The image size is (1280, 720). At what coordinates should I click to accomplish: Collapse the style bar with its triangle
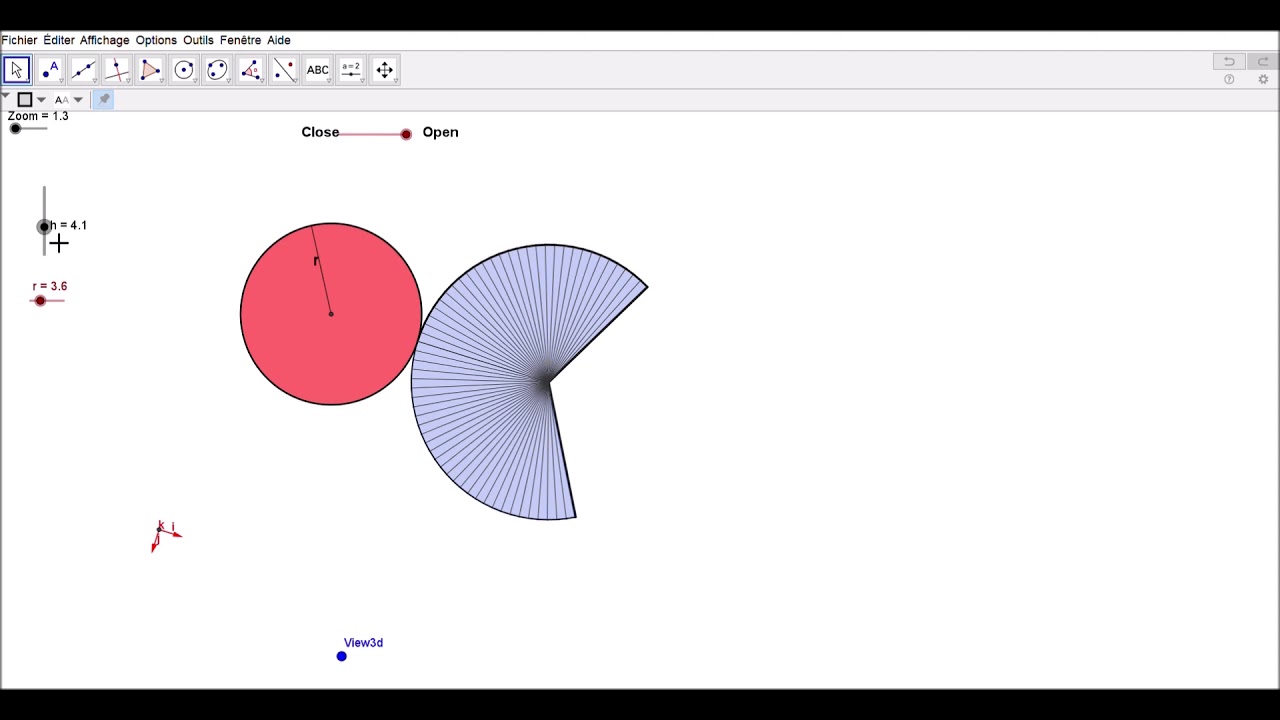6,97
